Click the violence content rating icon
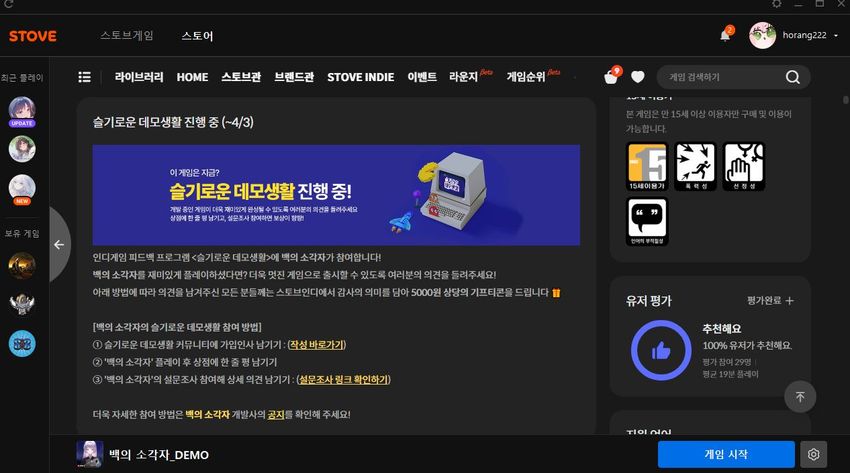This screenshot has width=850, height=473. coord(696,166)
